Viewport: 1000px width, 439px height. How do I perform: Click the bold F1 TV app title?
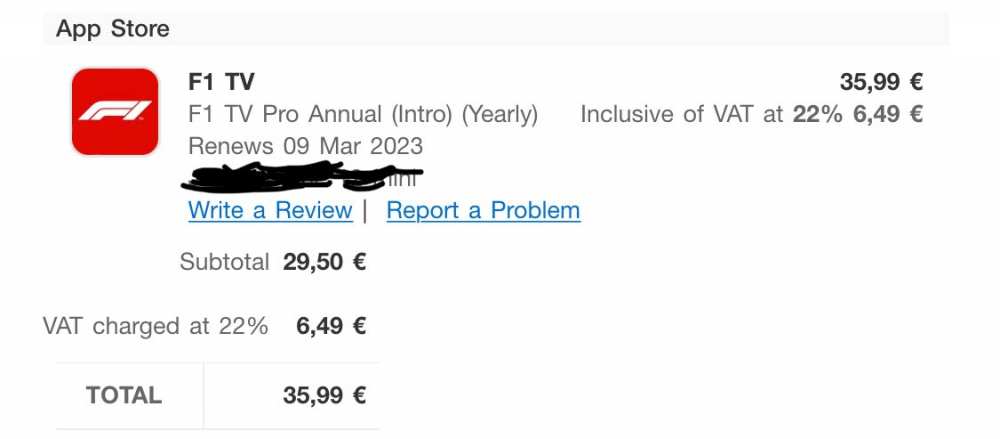[x=221, y=82]
